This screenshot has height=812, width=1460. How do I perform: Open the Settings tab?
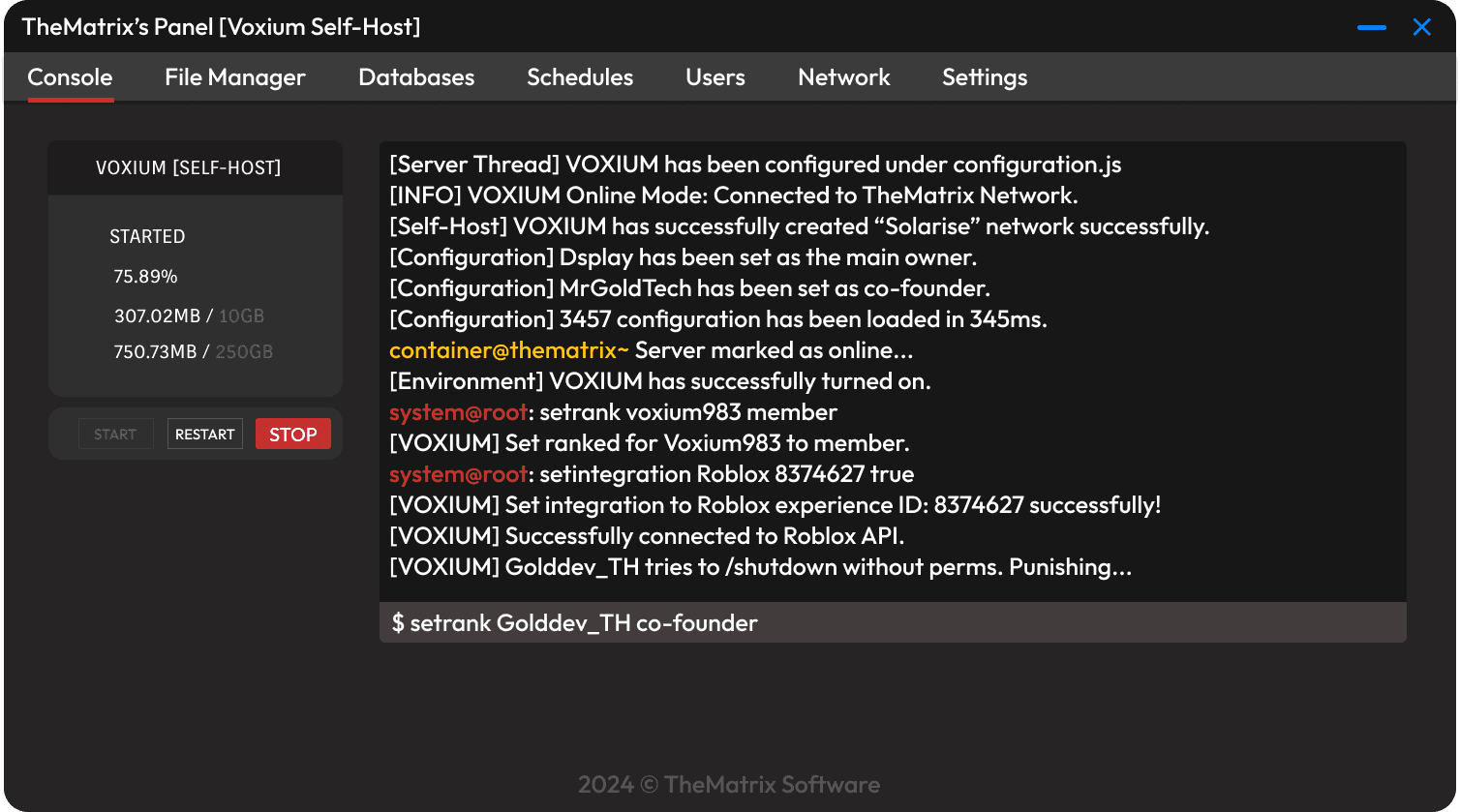pos(984,76)
